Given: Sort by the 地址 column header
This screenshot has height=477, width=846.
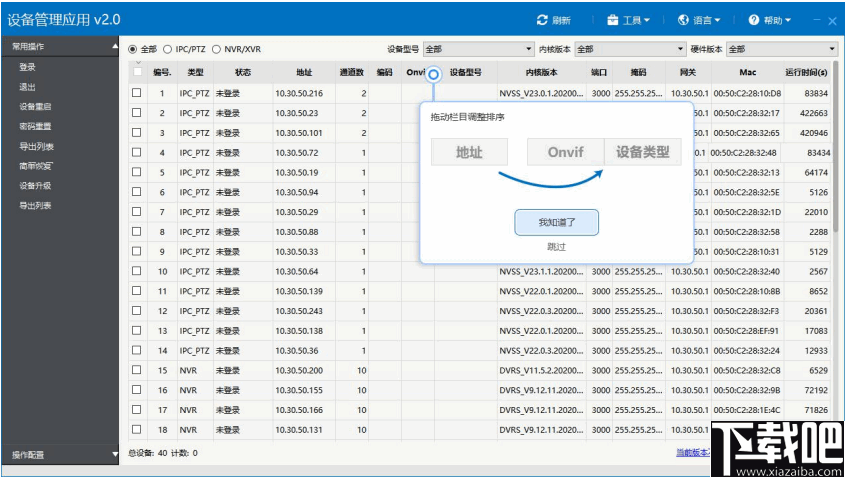Looking at the screenshot, I should coord(304,72).
